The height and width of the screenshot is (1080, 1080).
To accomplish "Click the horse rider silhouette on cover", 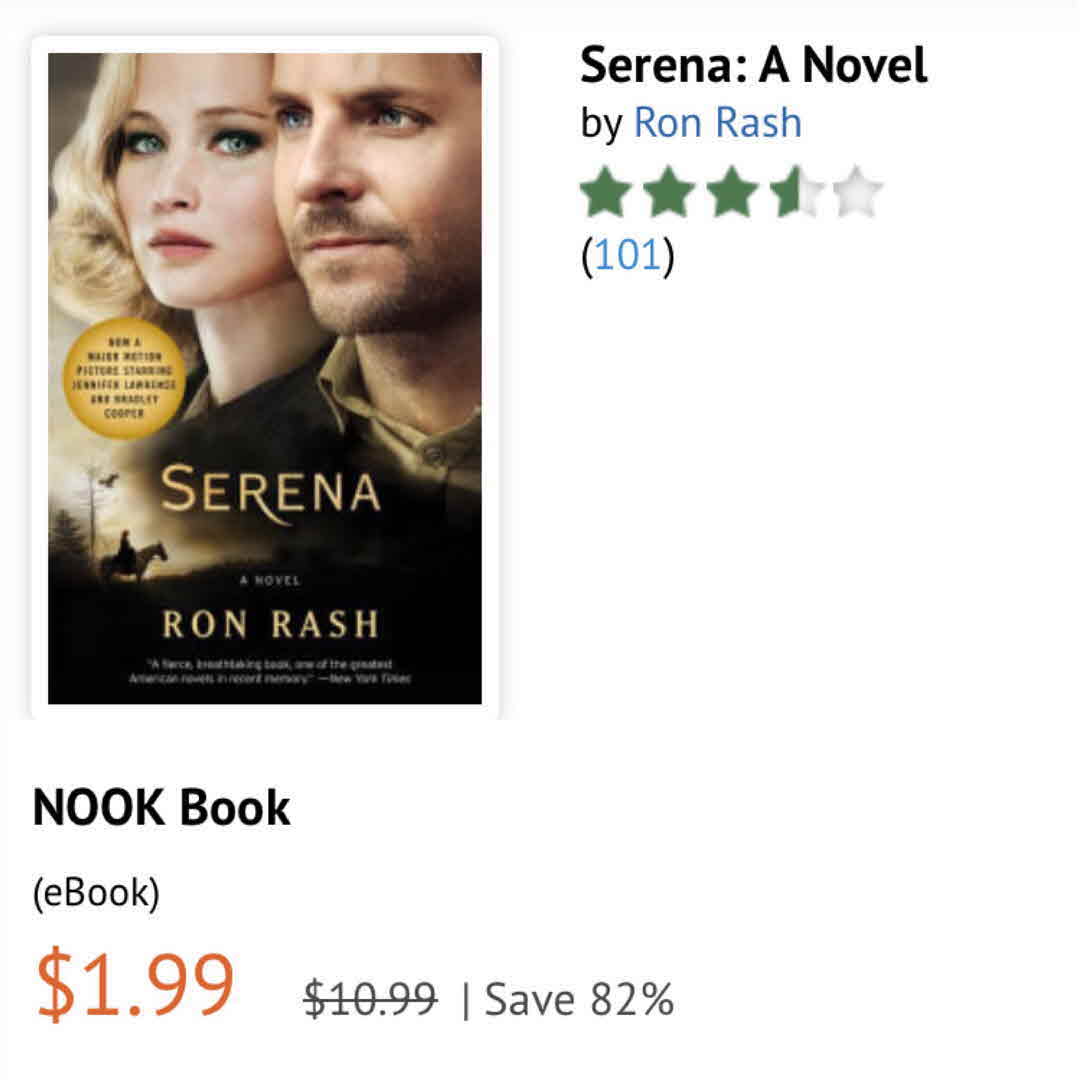I will click(x=130, y=558).
